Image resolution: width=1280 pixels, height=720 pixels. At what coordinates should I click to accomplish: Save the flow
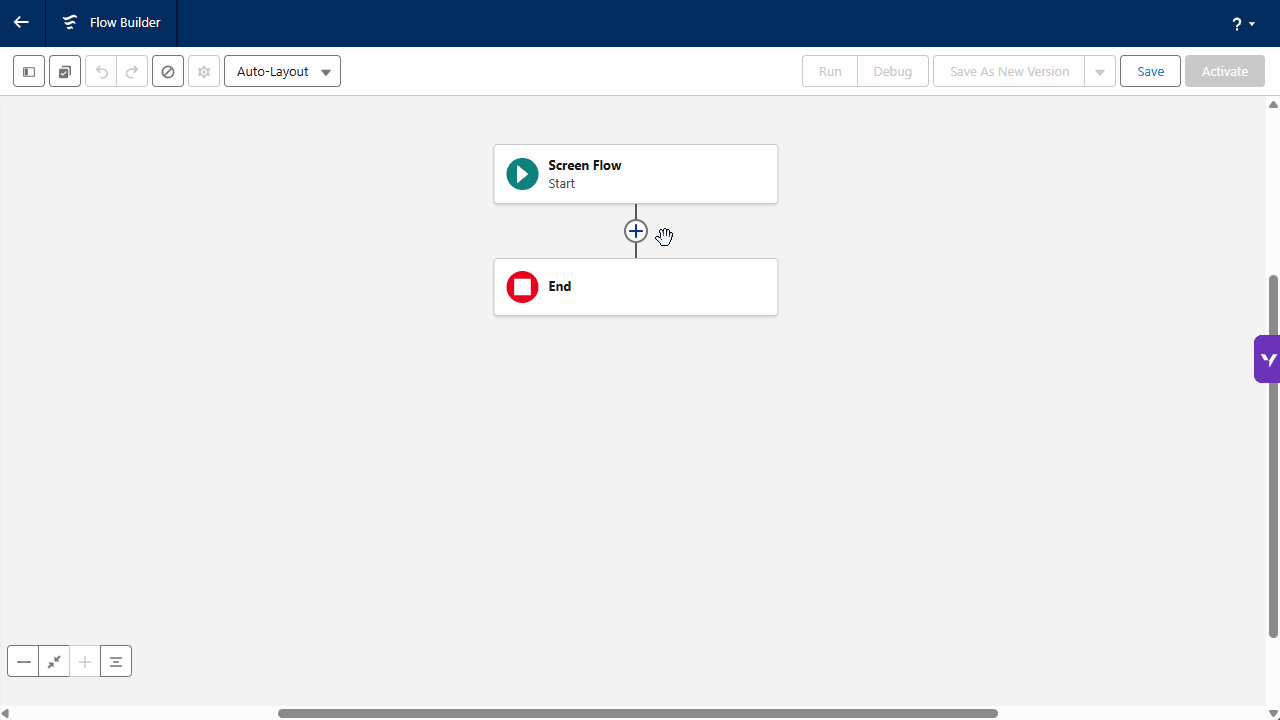tap(1150, 72)
